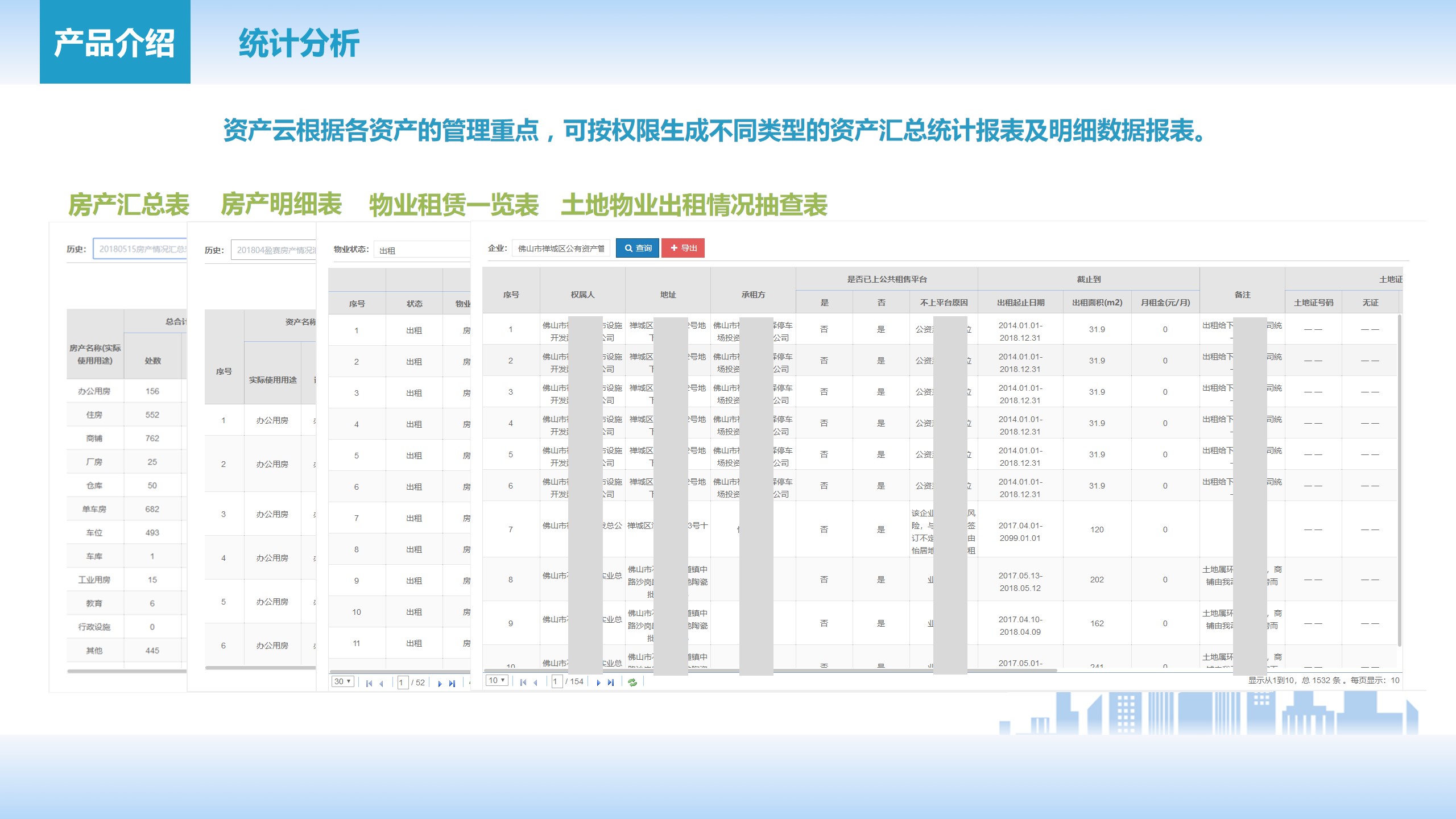Go to next page of 154-page table
Screen dimensions: 1456x819
598,682
